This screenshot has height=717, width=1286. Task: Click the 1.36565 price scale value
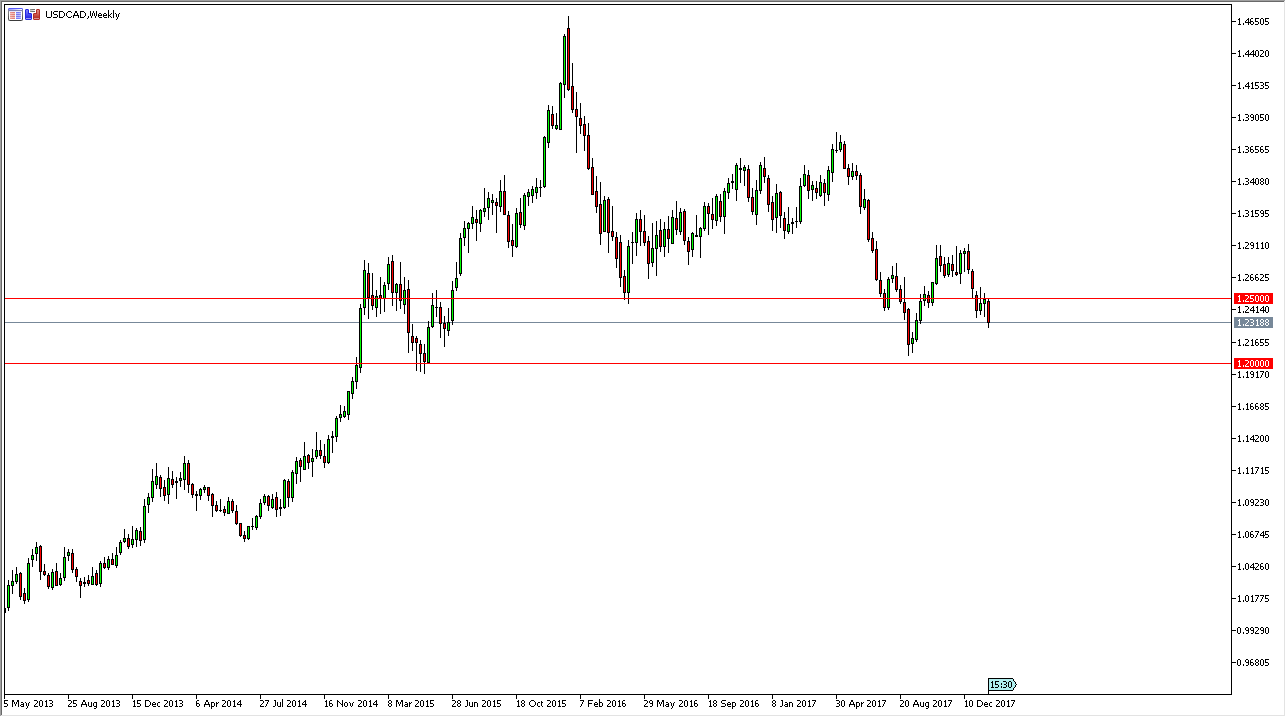1255,149
